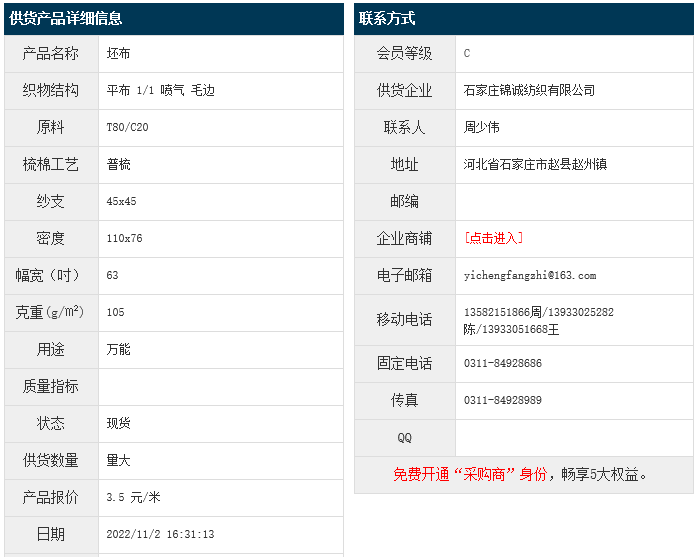Click the 供货产品详细信息 header
The height and width of the screenshot is (557, 697).
point(66,18)
